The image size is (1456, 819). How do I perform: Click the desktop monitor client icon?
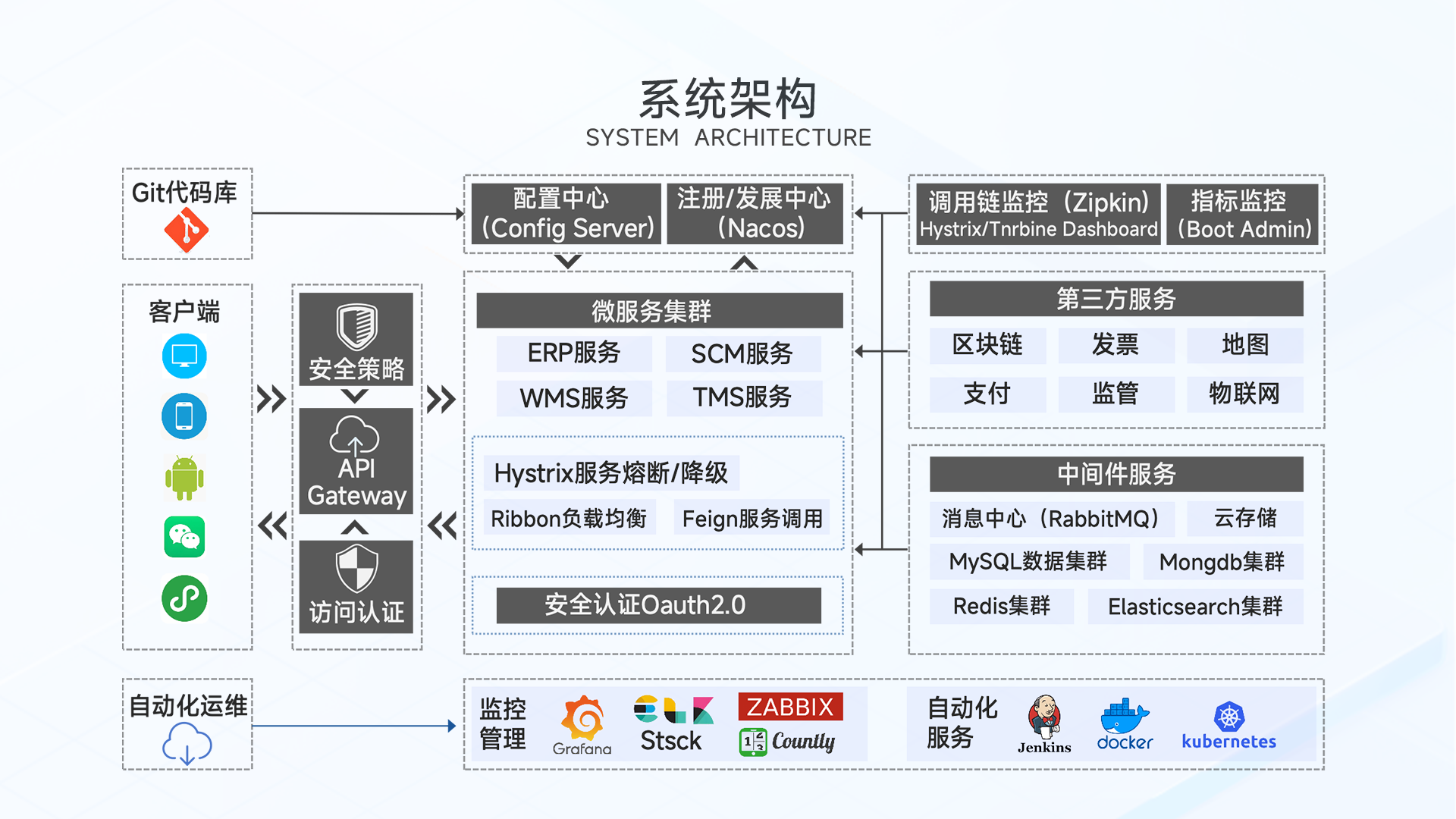184,356
